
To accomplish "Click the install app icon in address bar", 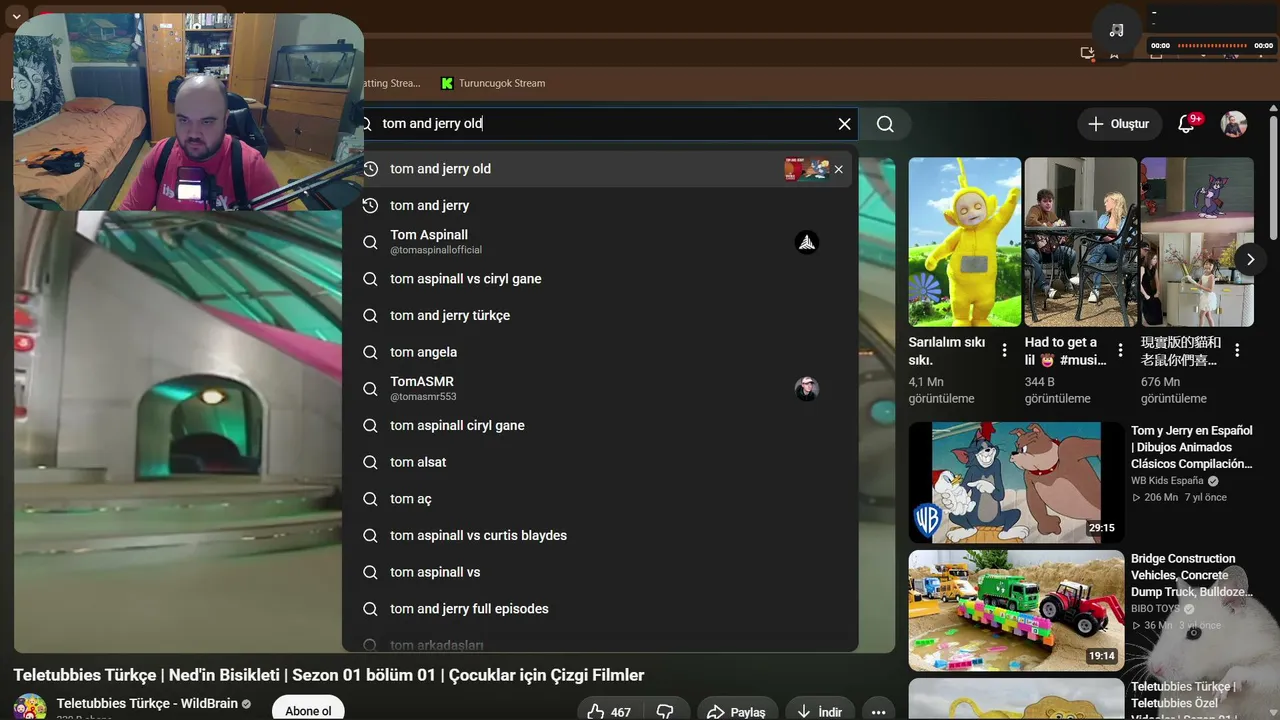I will coord(1087,53).
